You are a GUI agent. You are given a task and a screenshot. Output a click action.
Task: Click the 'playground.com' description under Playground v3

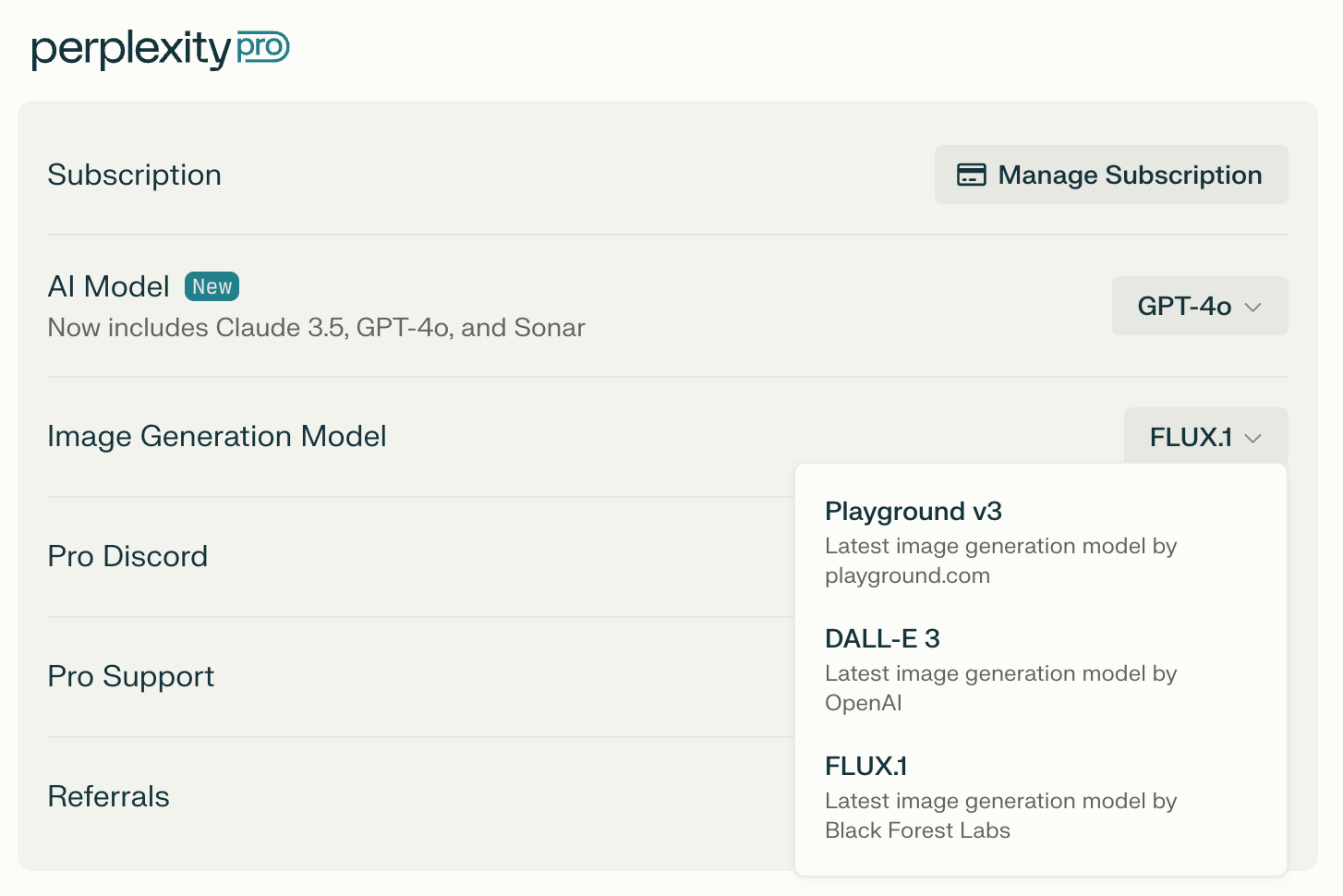pos(907,575)
